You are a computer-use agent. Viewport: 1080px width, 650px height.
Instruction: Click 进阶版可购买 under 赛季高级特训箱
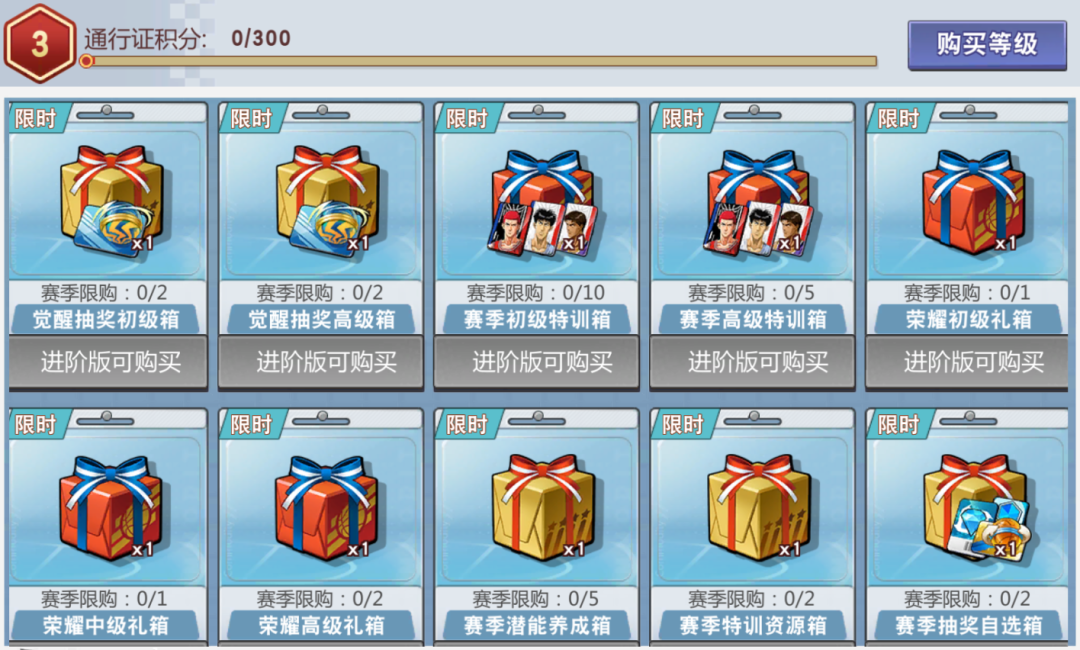click(756, 361)
